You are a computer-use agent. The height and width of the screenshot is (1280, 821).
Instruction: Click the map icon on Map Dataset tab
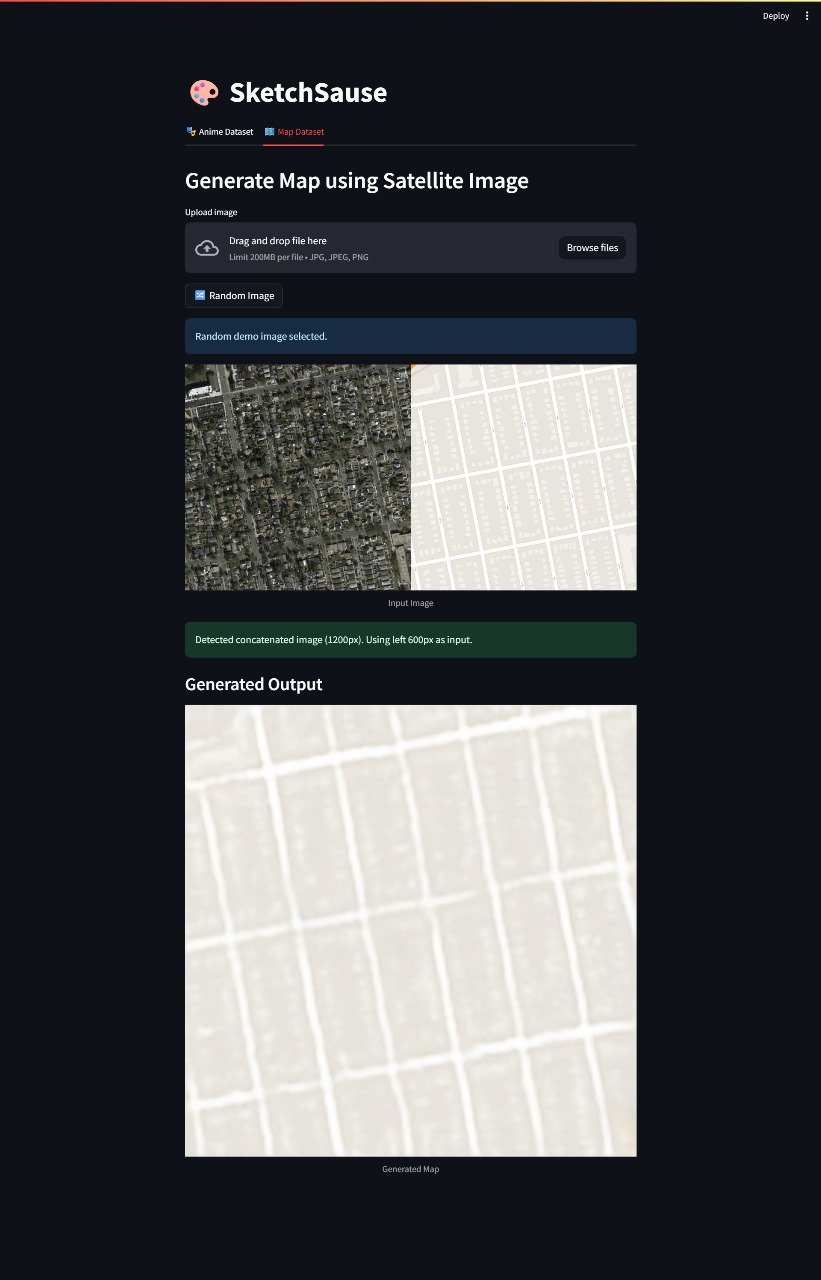270,131
